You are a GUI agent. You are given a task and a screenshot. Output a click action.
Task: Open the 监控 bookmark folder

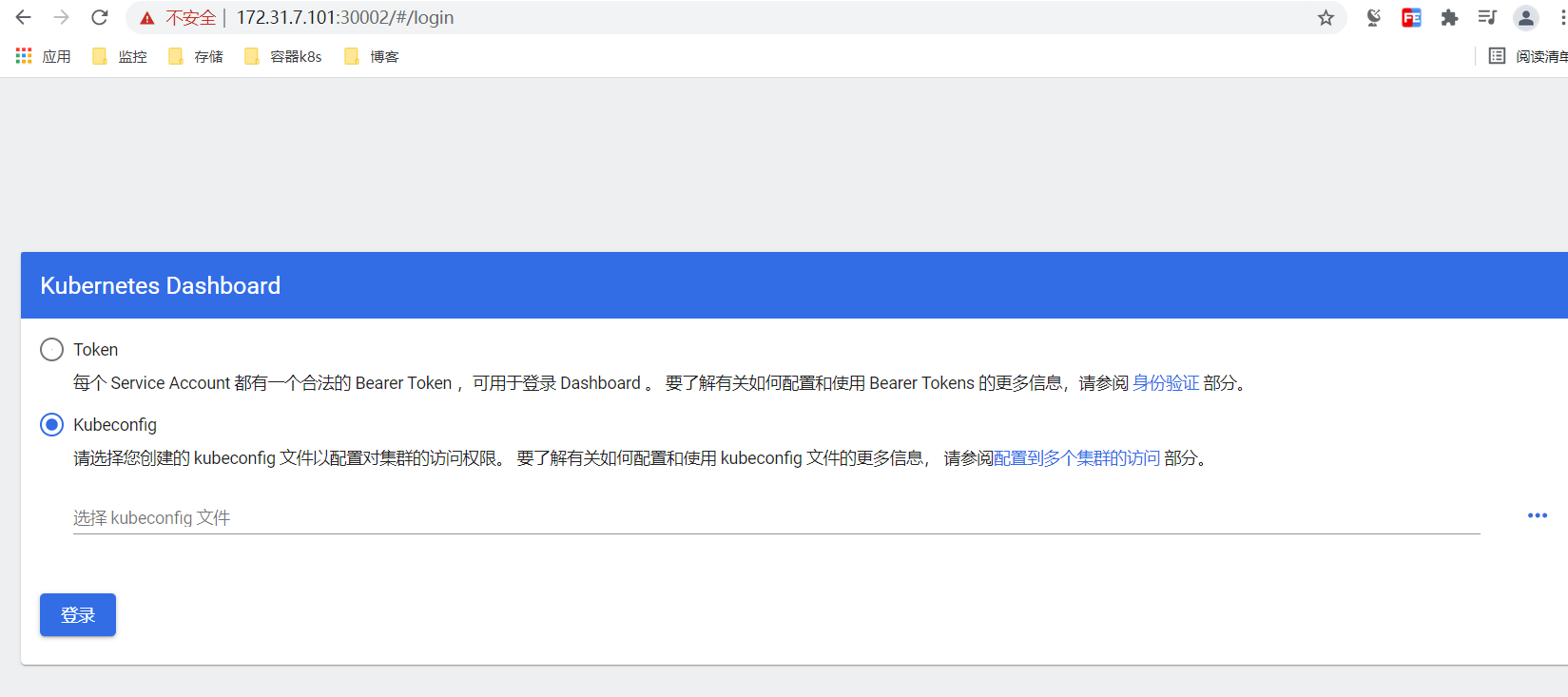coord(120,56)
